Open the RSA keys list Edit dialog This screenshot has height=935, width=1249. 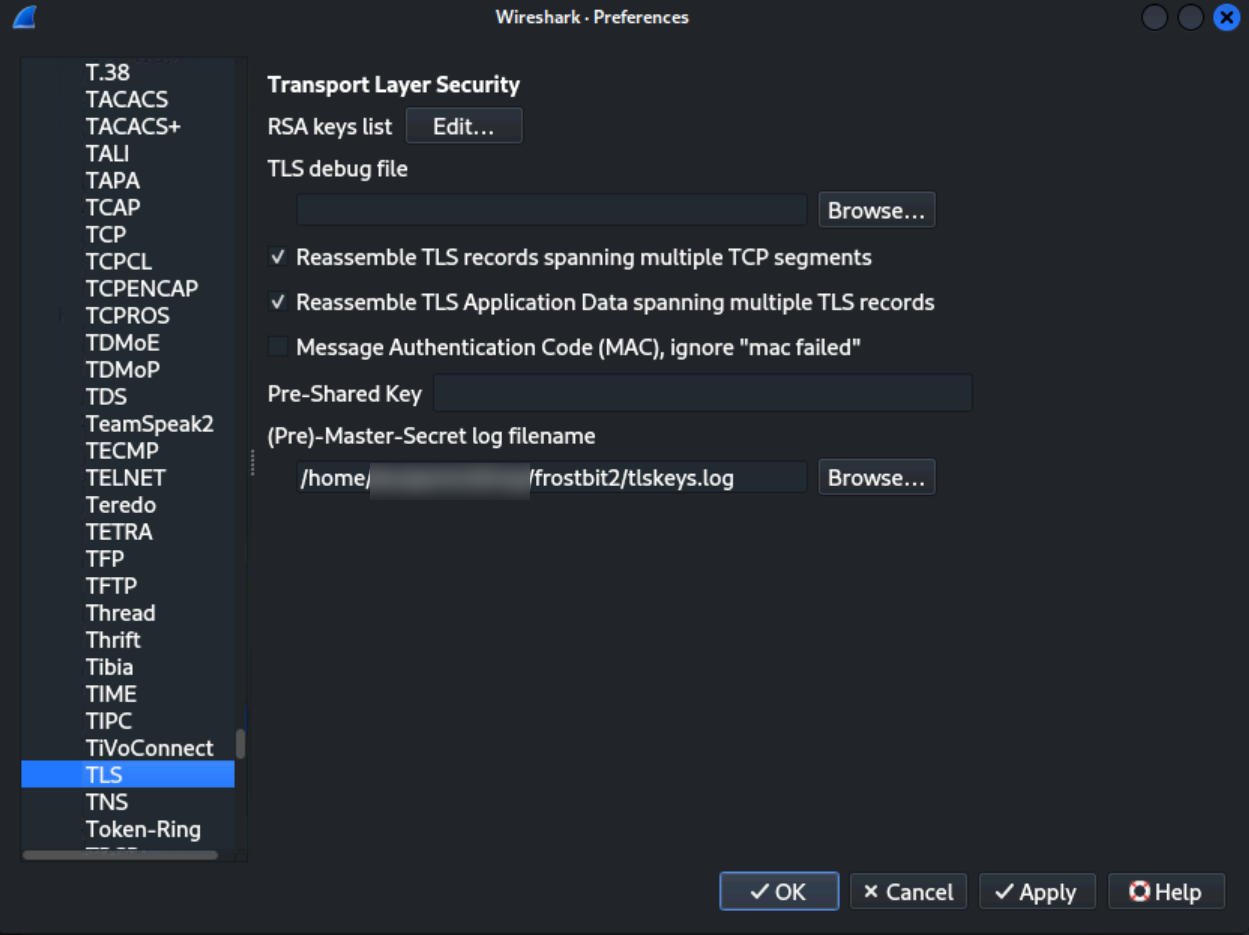coord(463,127)
